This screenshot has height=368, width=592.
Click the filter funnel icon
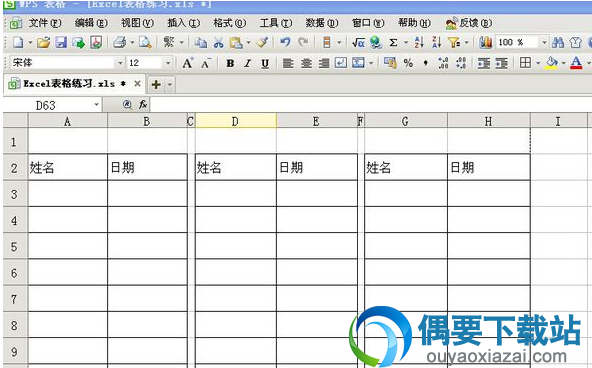pyautogui.click(x=454, y=42)
